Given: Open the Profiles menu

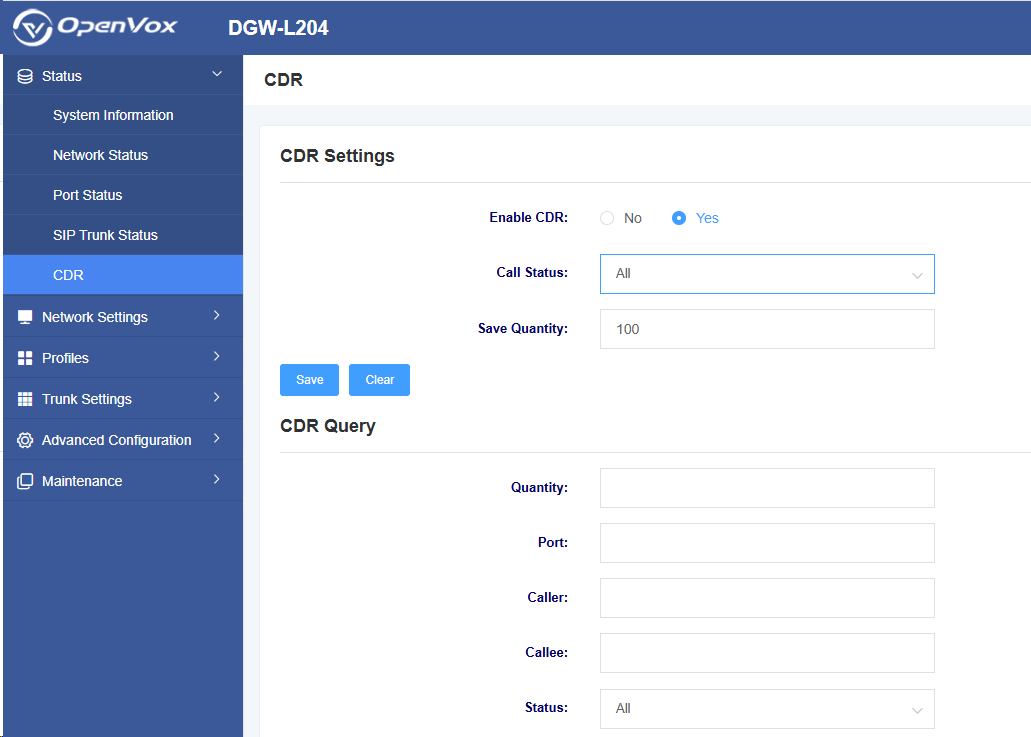Looking at the screenshot, I should coord(123,358).
